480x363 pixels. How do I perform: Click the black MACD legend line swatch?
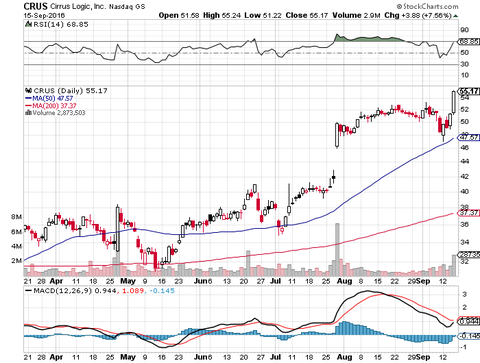click(29, 291)
